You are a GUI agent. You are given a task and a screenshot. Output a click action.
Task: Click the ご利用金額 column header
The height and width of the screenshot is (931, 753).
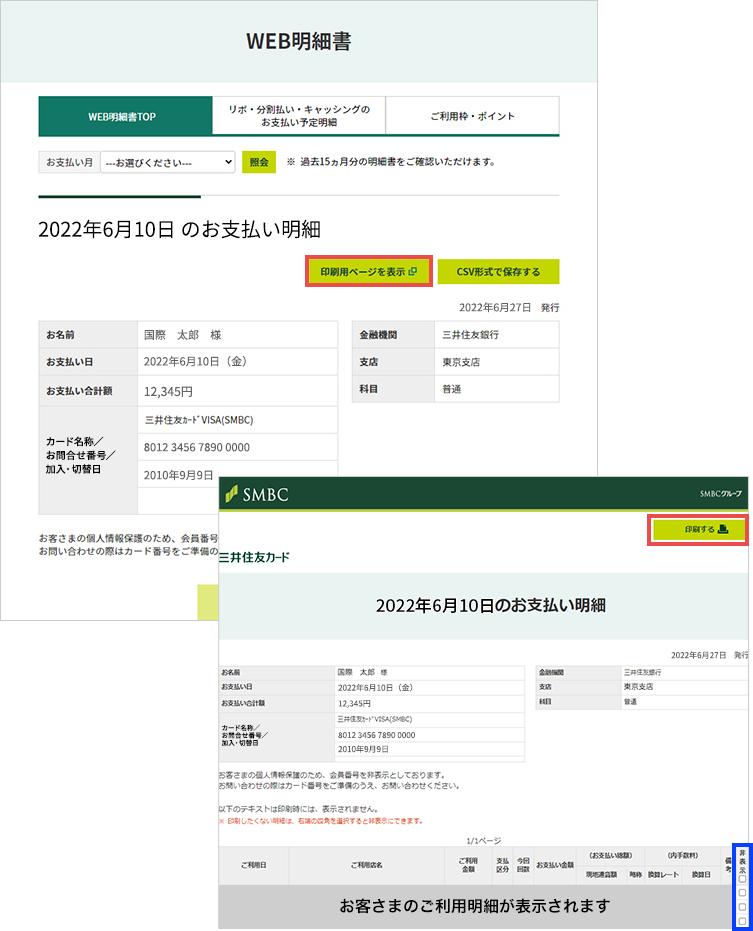468,865
